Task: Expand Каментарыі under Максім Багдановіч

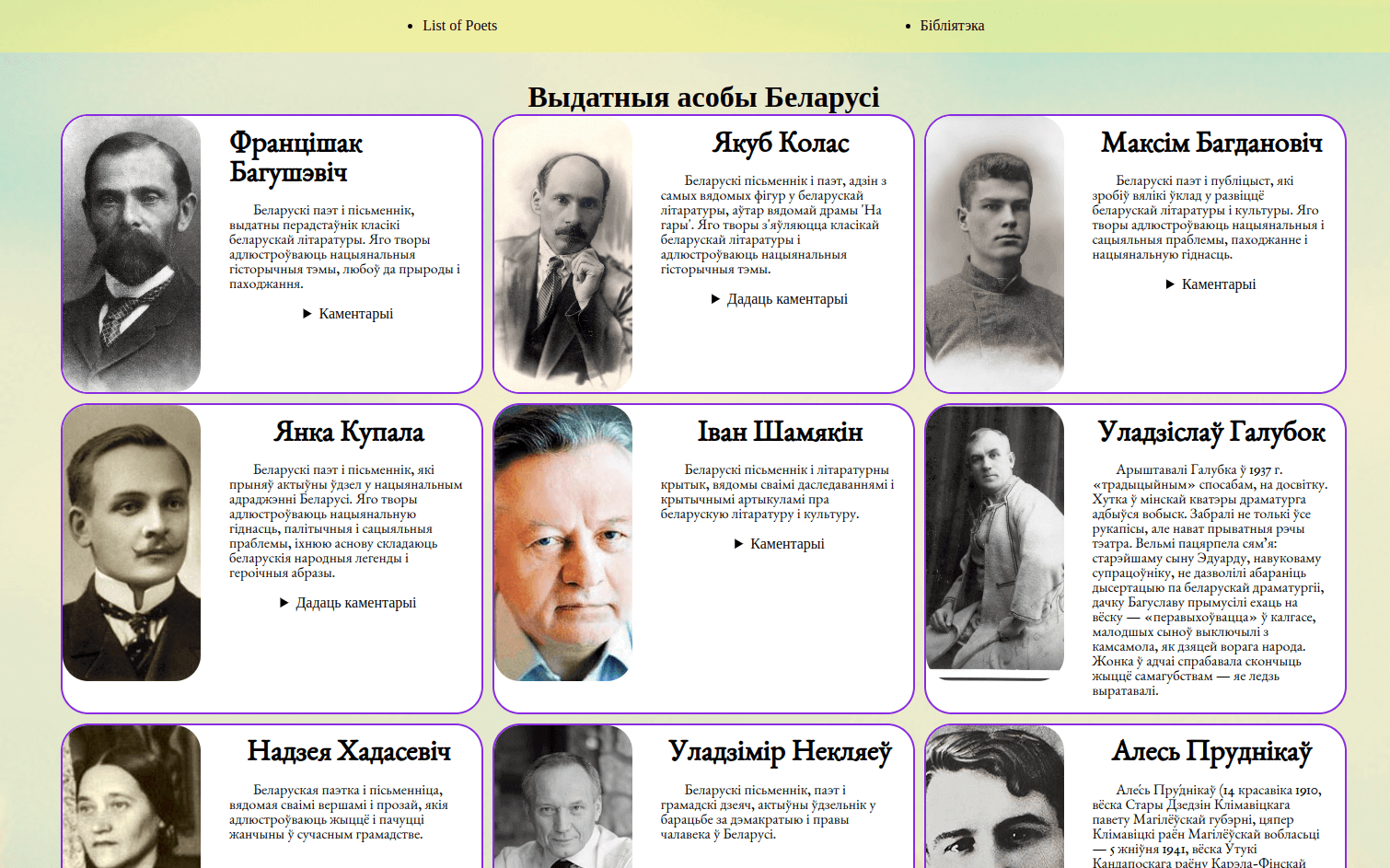Action: (x=1210, y=284)
